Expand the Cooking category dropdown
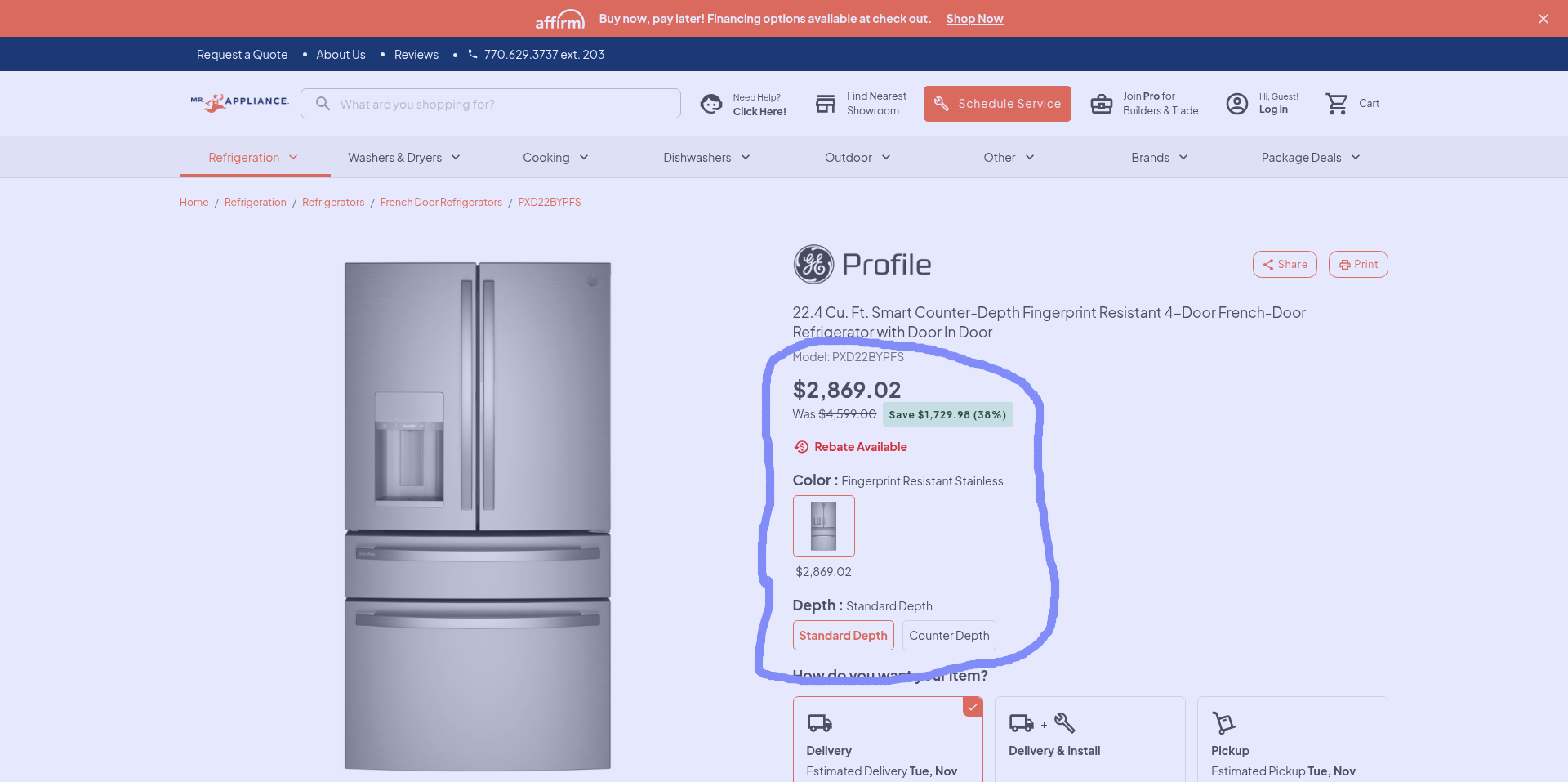The height and width of the screenshot is (782, 1568). point(555,158)
